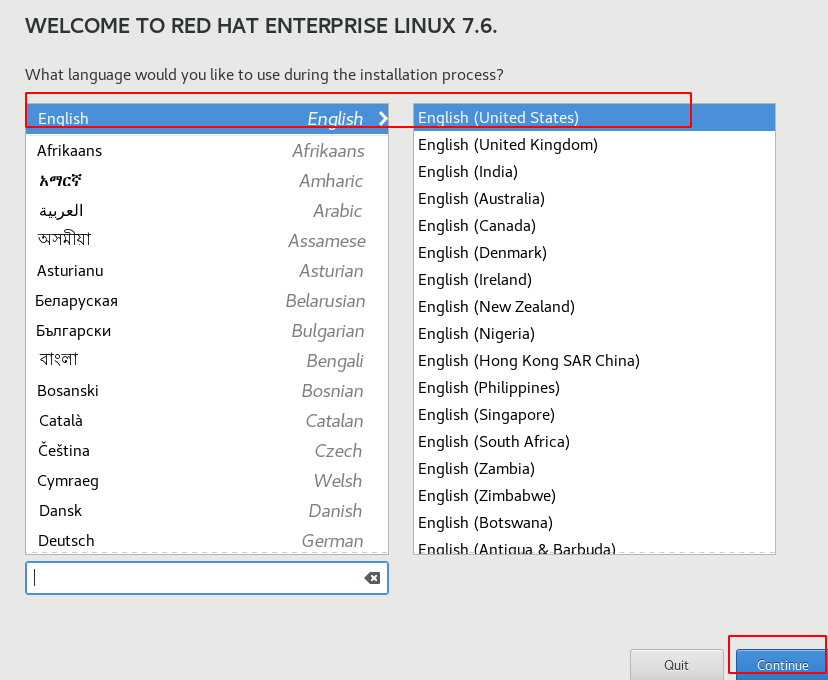Select English (Philippines) locale
828x680 pixels.
pos(595,388)
